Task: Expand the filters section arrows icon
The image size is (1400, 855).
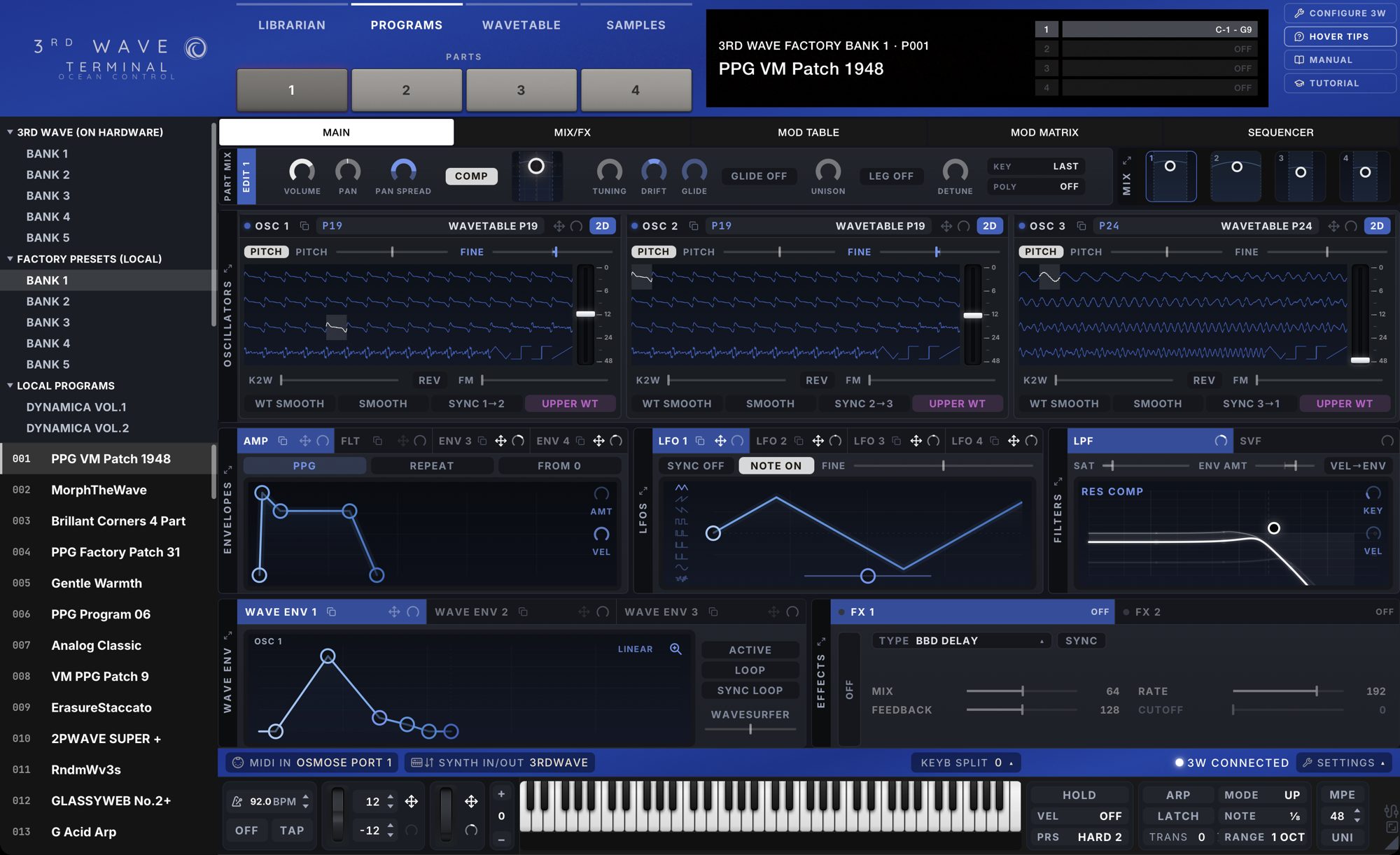Action: [x=1058, y=481]
